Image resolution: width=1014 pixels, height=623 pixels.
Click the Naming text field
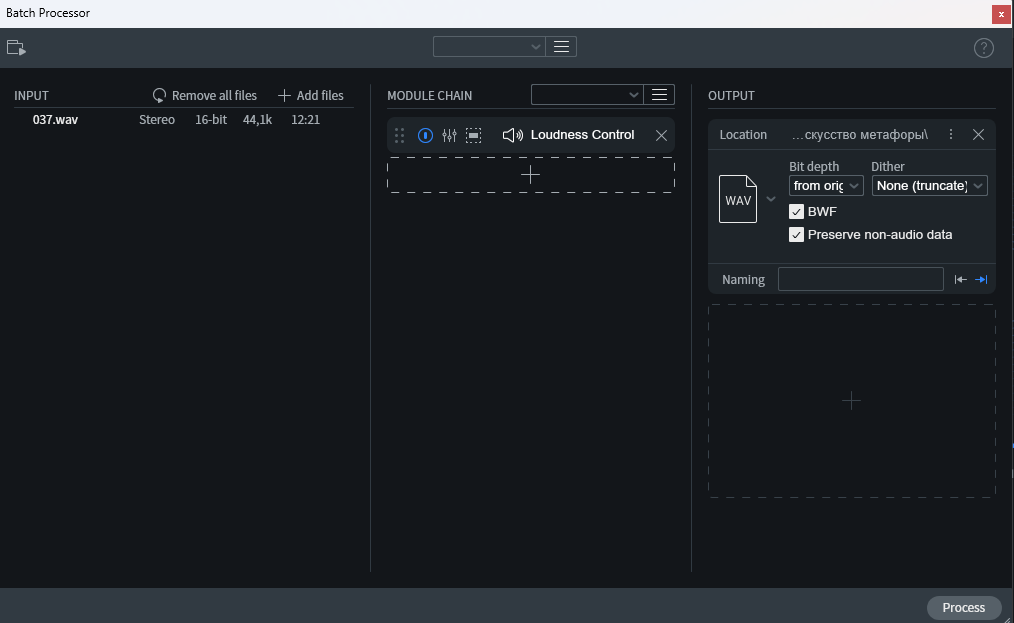pyautogui.click(x=860, y=279)
